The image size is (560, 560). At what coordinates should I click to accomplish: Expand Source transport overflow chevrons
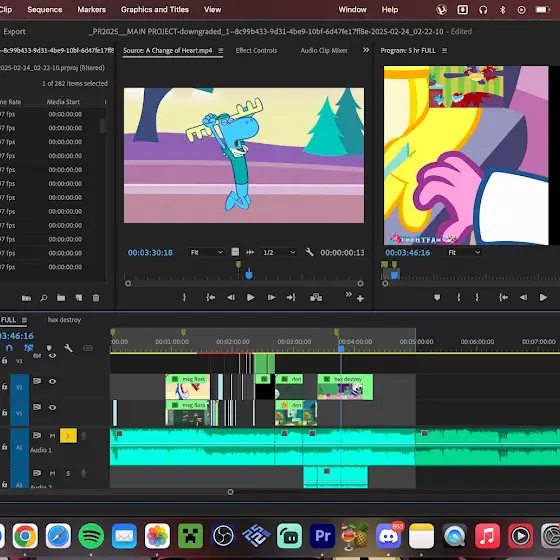click(x=348, y=295)
